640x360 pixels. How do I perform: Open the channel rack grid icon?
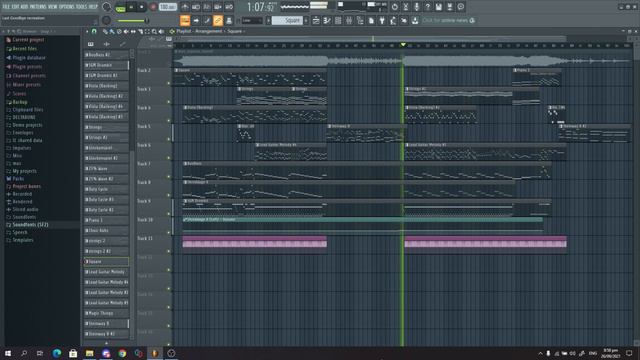(x=338, y=20)
